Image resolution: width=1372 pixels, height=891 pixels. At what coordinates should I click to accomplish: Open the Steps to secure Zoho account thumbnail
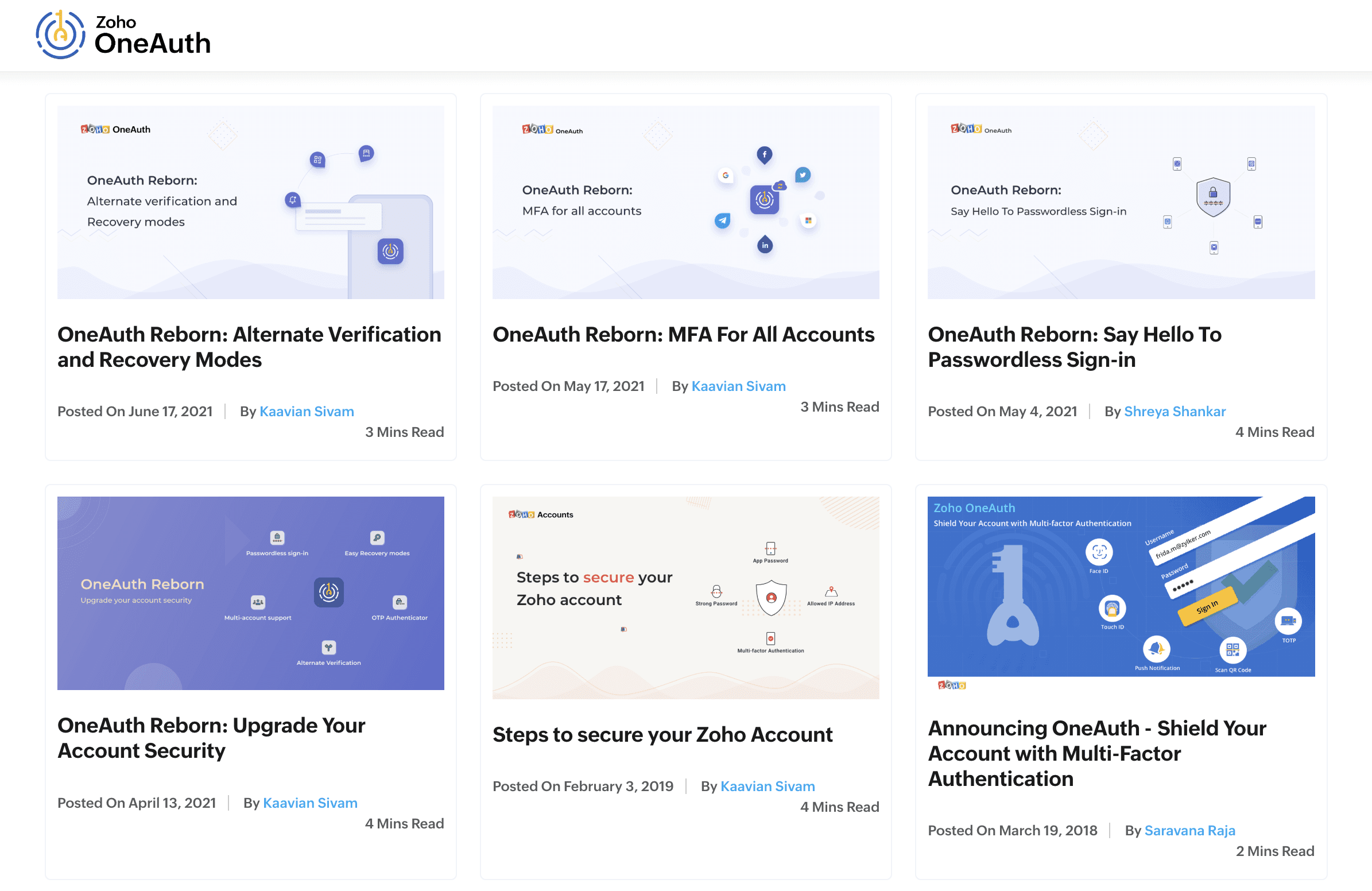[686, 598]
